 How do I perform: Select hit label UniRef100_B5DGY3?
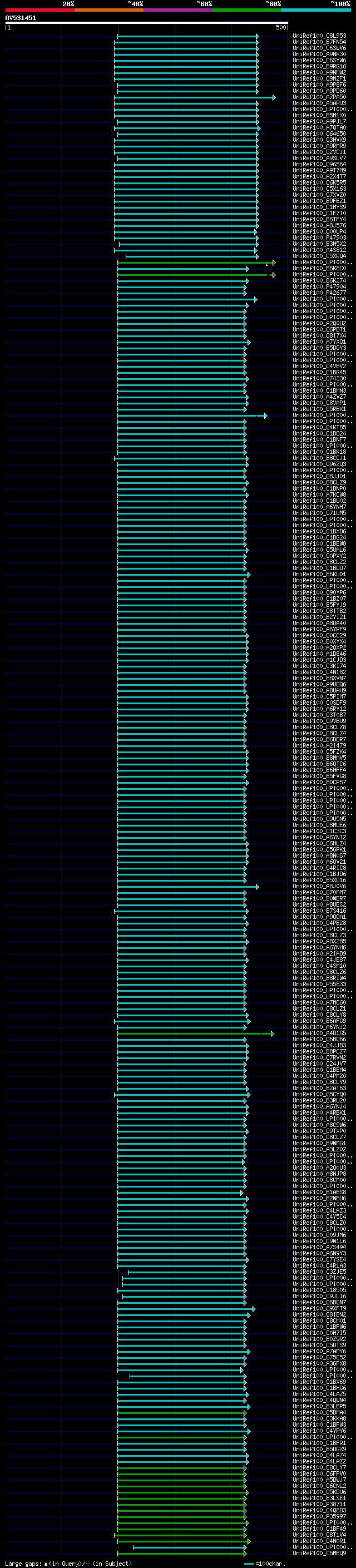[319, 348]
